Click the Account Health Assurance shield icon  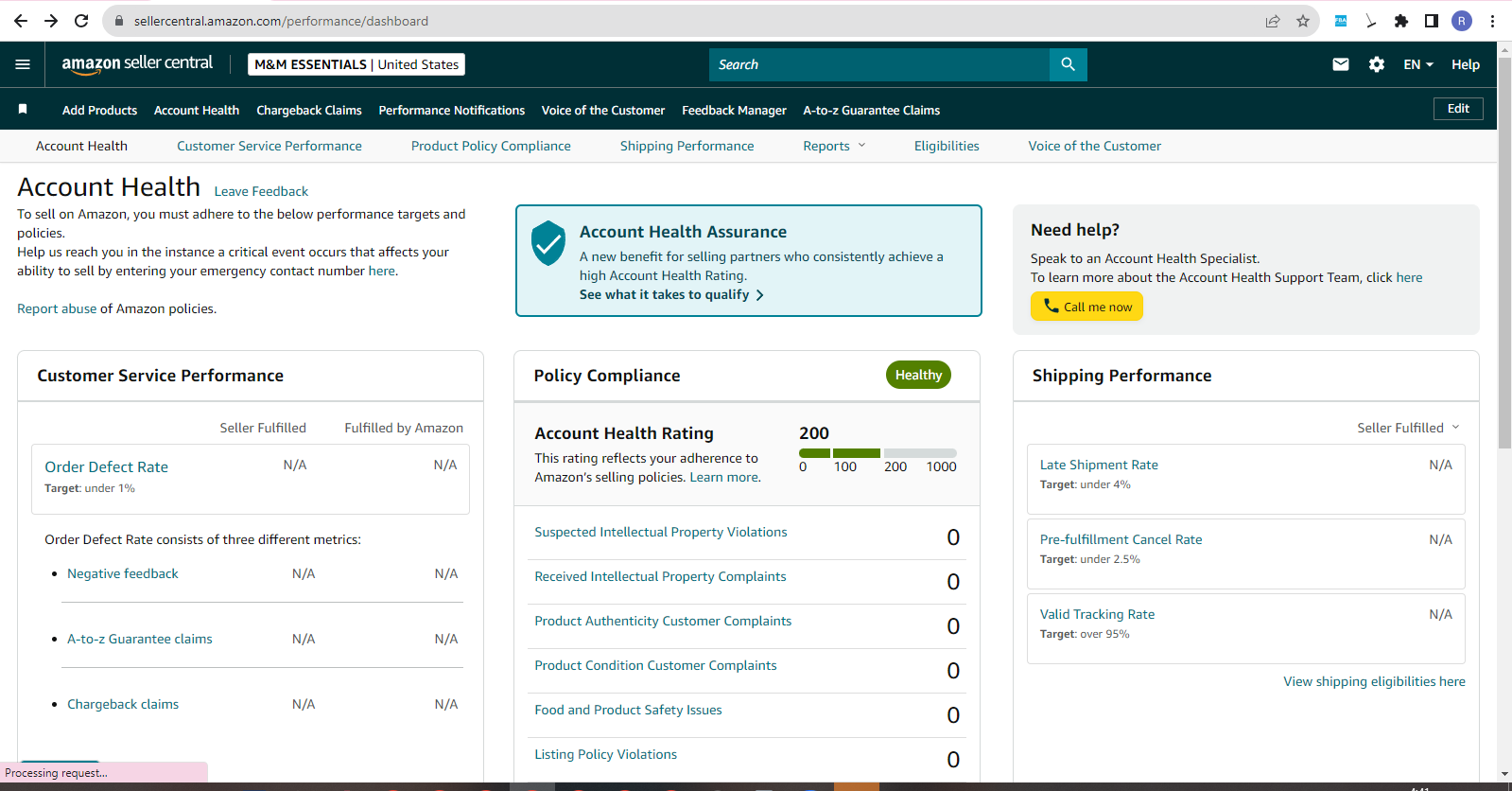[x=548, y=243]
